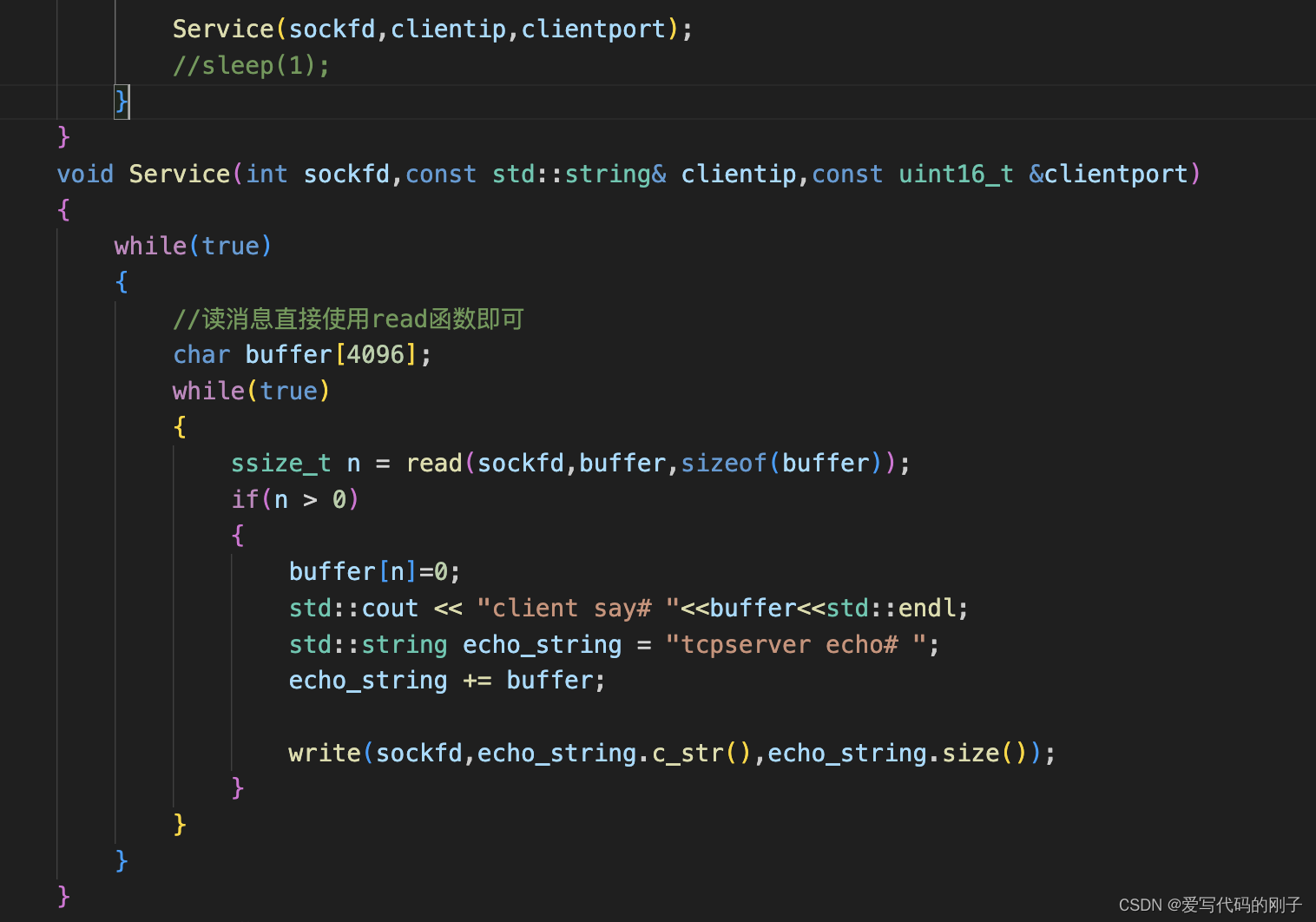Click the int sockfd parameter

[x=318, y=175]
